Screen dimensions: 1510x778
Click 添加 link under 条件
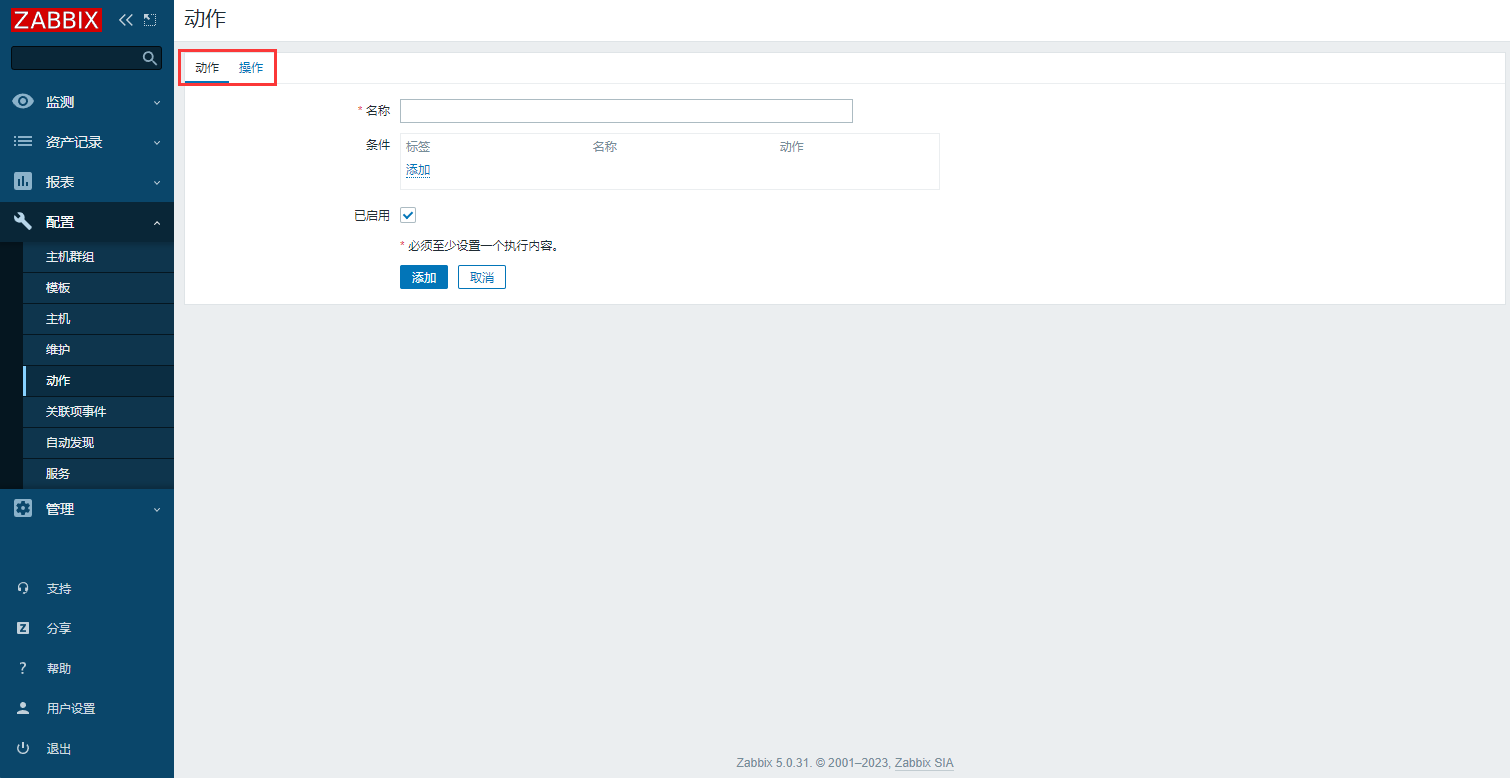[x=418, y=170]
